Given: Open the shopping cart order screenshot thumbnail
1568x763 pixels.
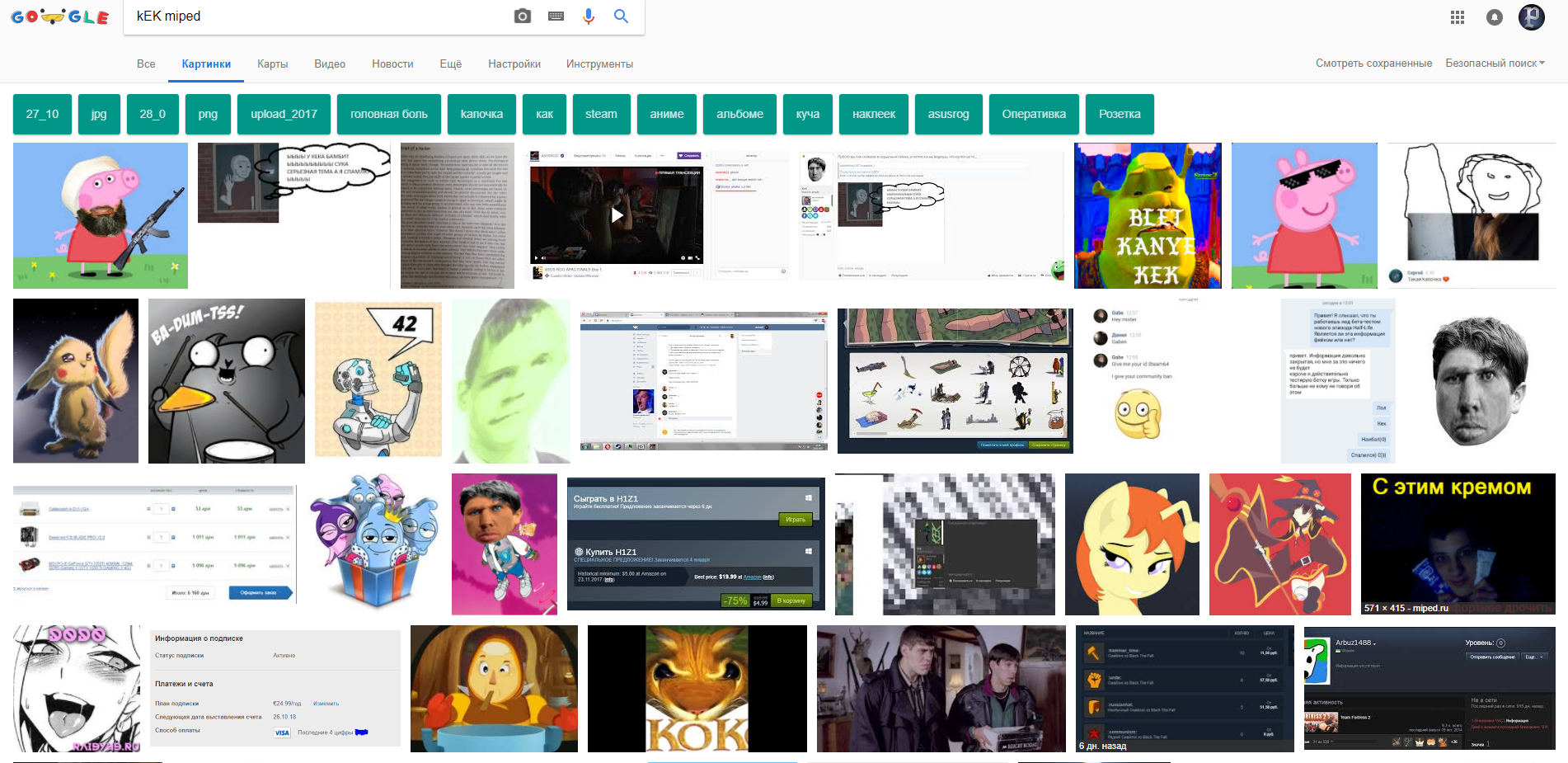Looking at the screenshot, I should point(154,544).
